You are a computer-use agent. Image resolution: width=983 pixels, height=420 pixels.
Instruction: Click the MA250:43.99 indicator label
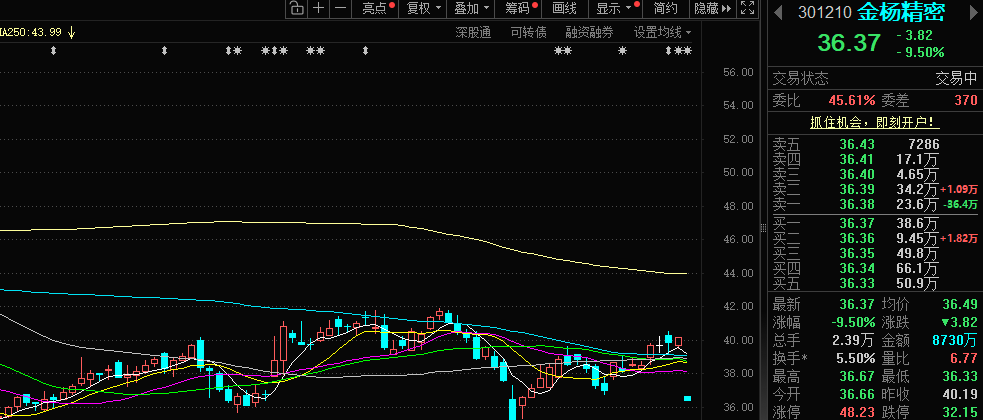[x=31, y=32]
